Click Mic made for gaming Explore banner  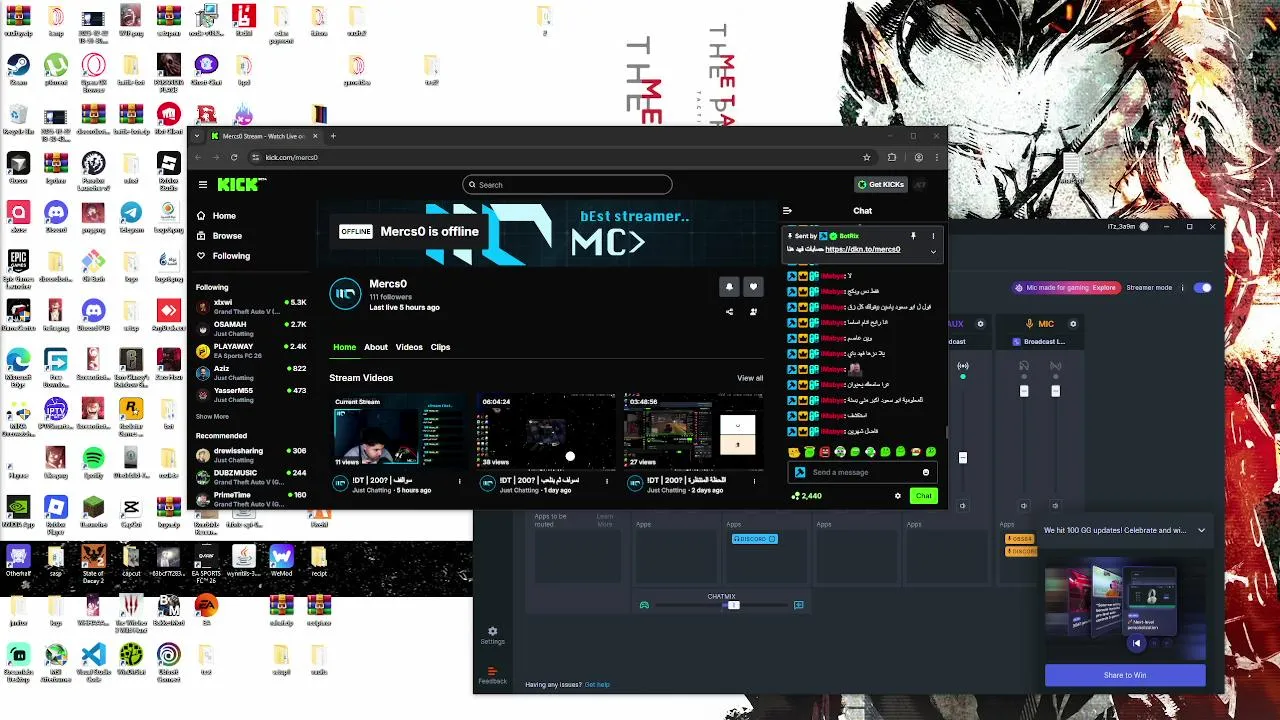click(x=1065, y=288)
